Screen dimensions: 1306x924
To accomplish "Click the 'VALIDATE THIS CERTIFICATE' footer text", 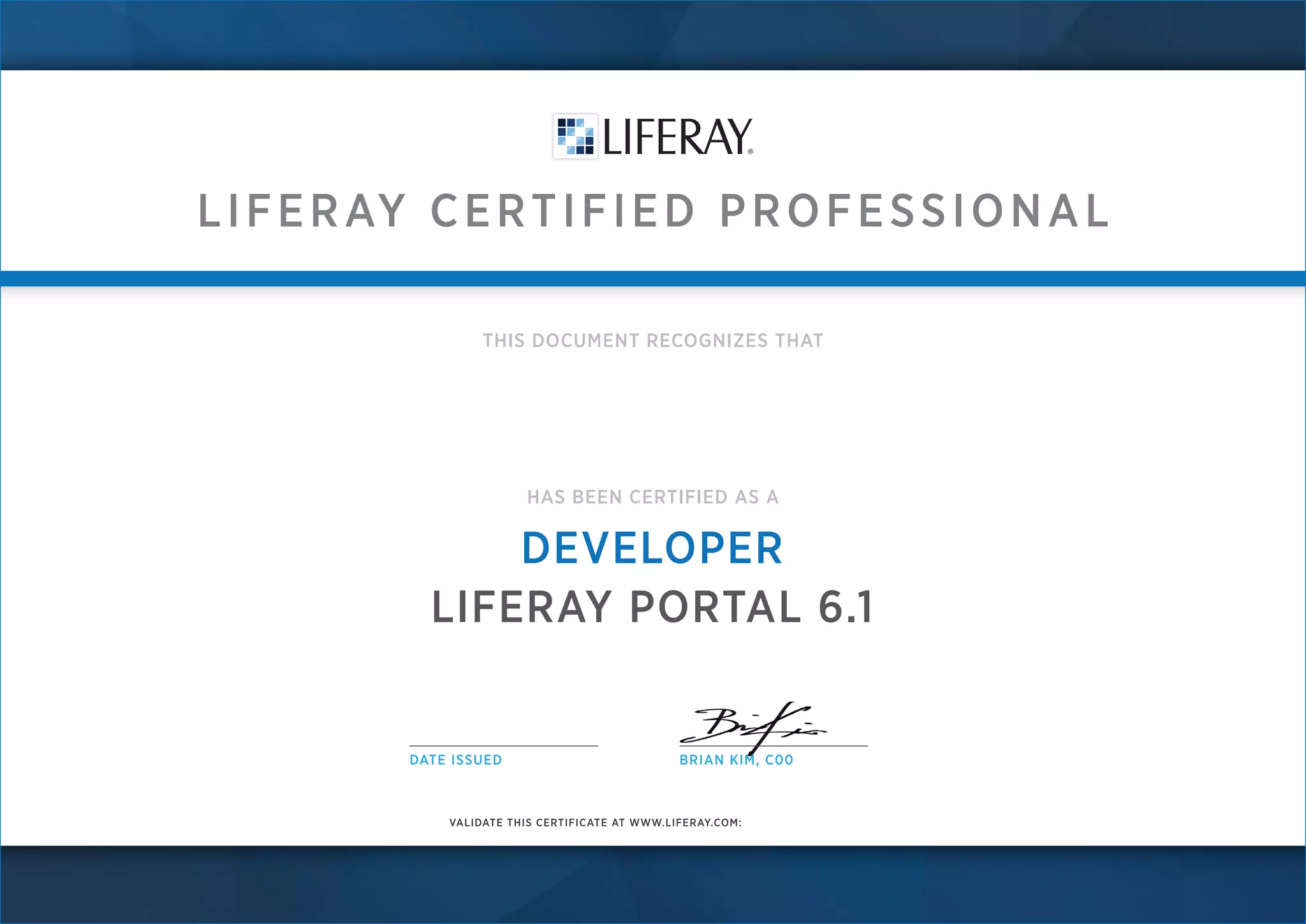I will [x=596, y=823].
